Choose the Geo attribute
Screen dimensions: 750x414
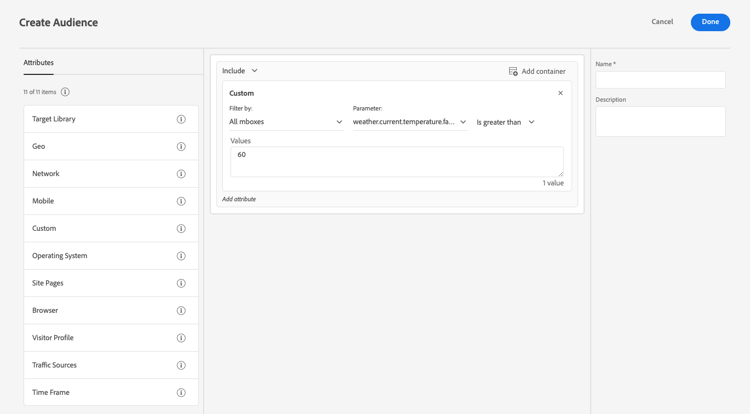coord(111,146)
